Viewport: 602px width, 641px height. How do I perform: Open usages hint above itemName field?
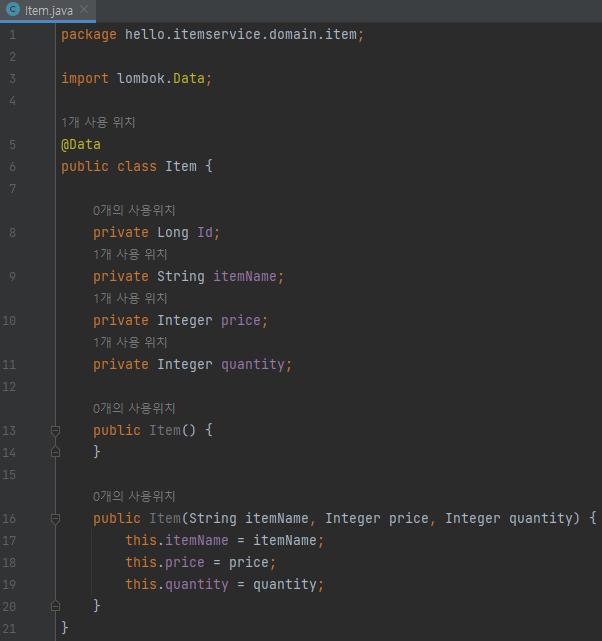[130, 254]
